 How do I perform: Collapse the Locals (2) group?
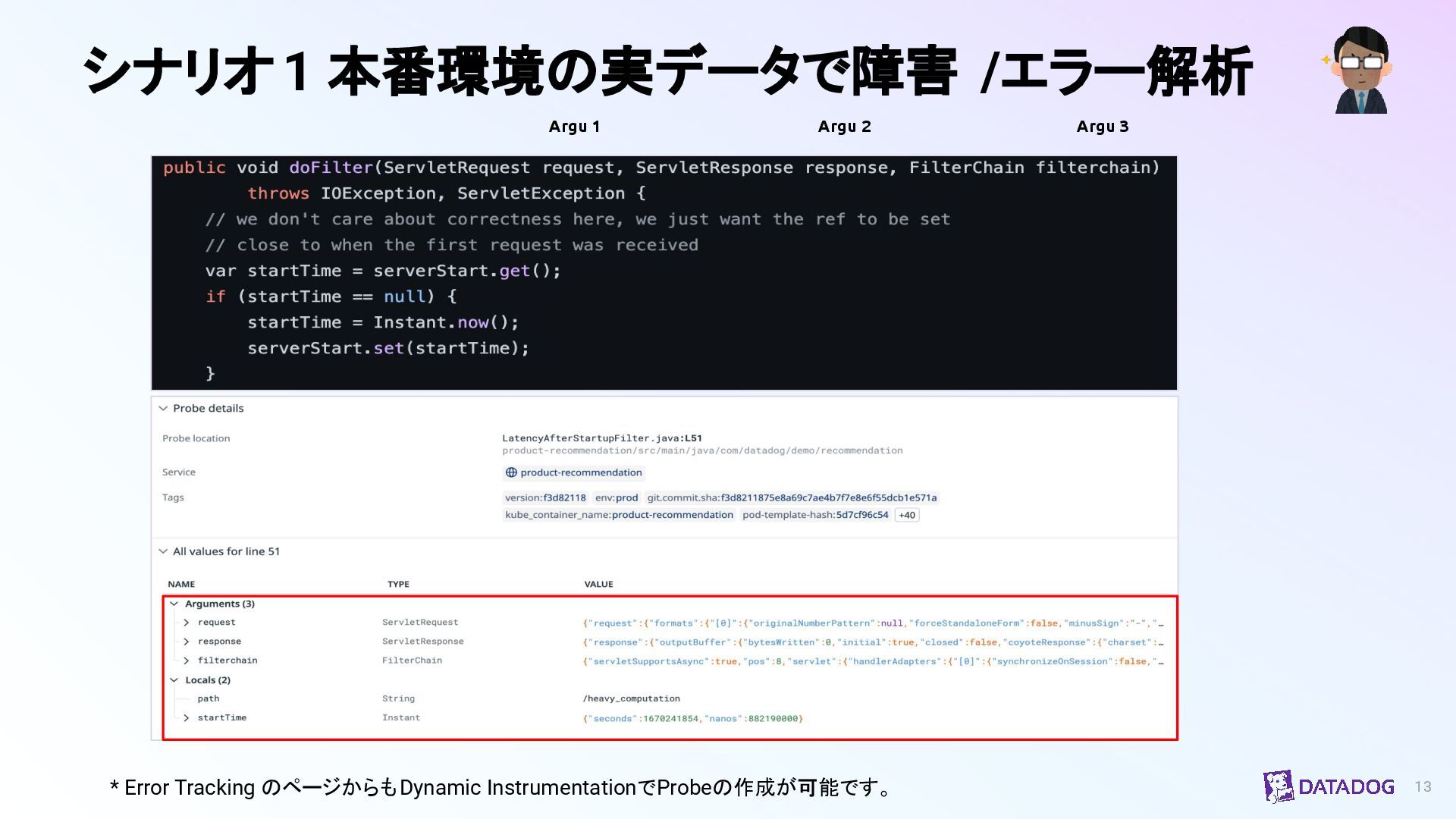pos(174,680)
